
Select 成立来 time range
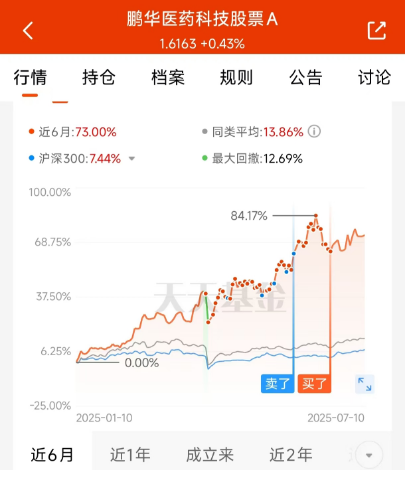(210, 455)
